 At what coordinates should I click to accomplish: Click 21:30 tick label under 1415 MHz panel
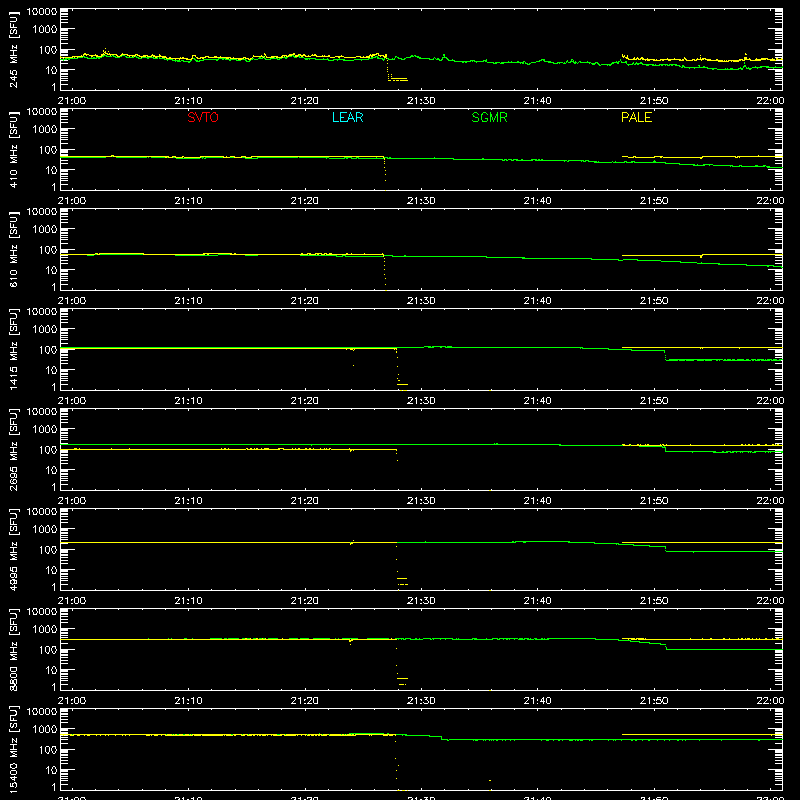click(x=421, y=401)
